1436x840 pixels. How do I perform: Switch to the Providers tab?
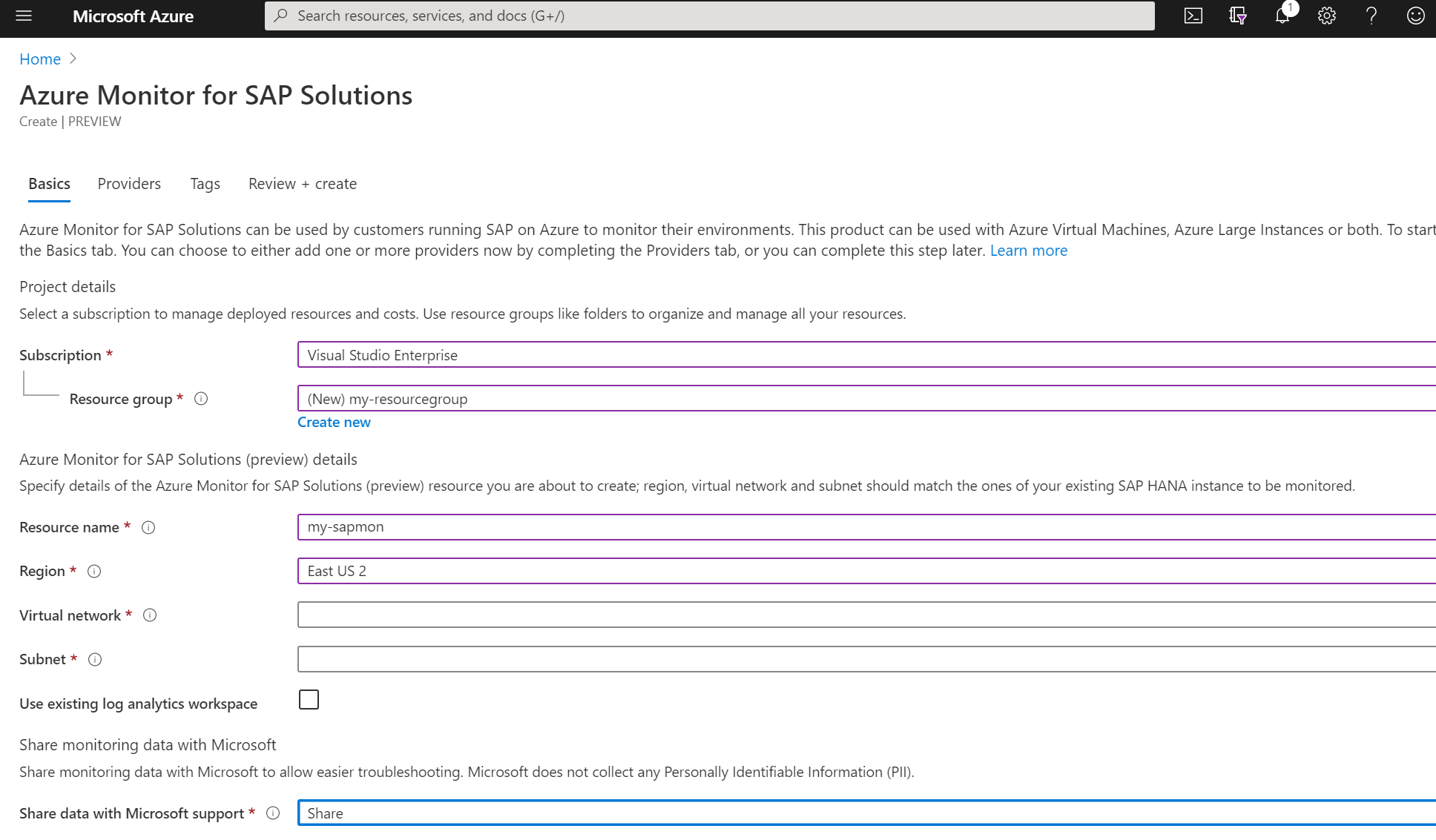click(129, 184)
